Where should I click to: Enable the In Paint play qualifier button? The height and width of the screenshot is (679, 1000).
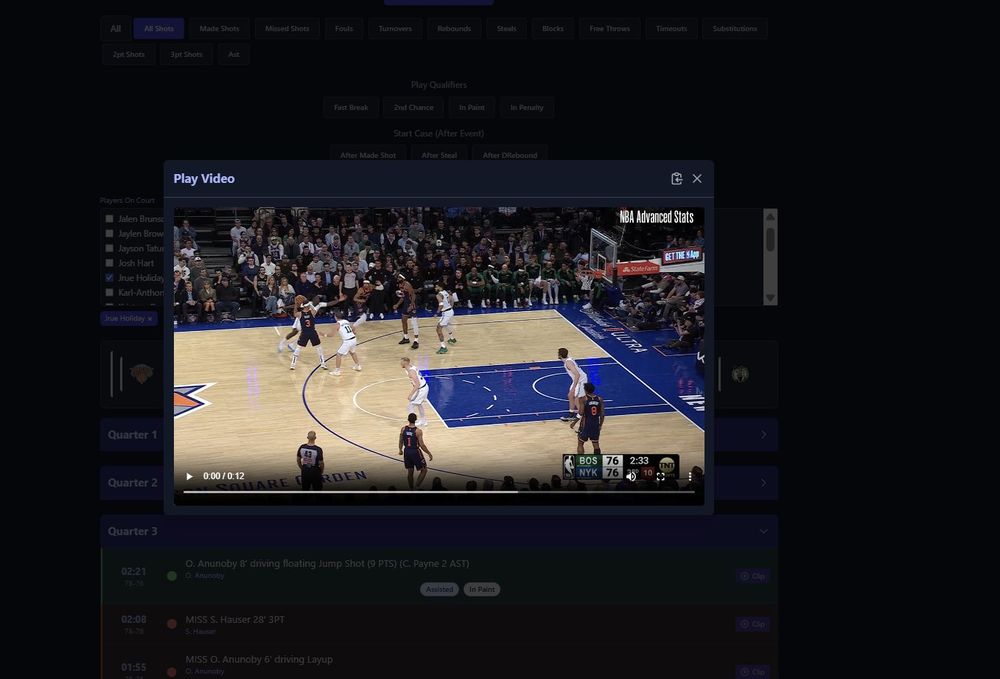(472, 108)
